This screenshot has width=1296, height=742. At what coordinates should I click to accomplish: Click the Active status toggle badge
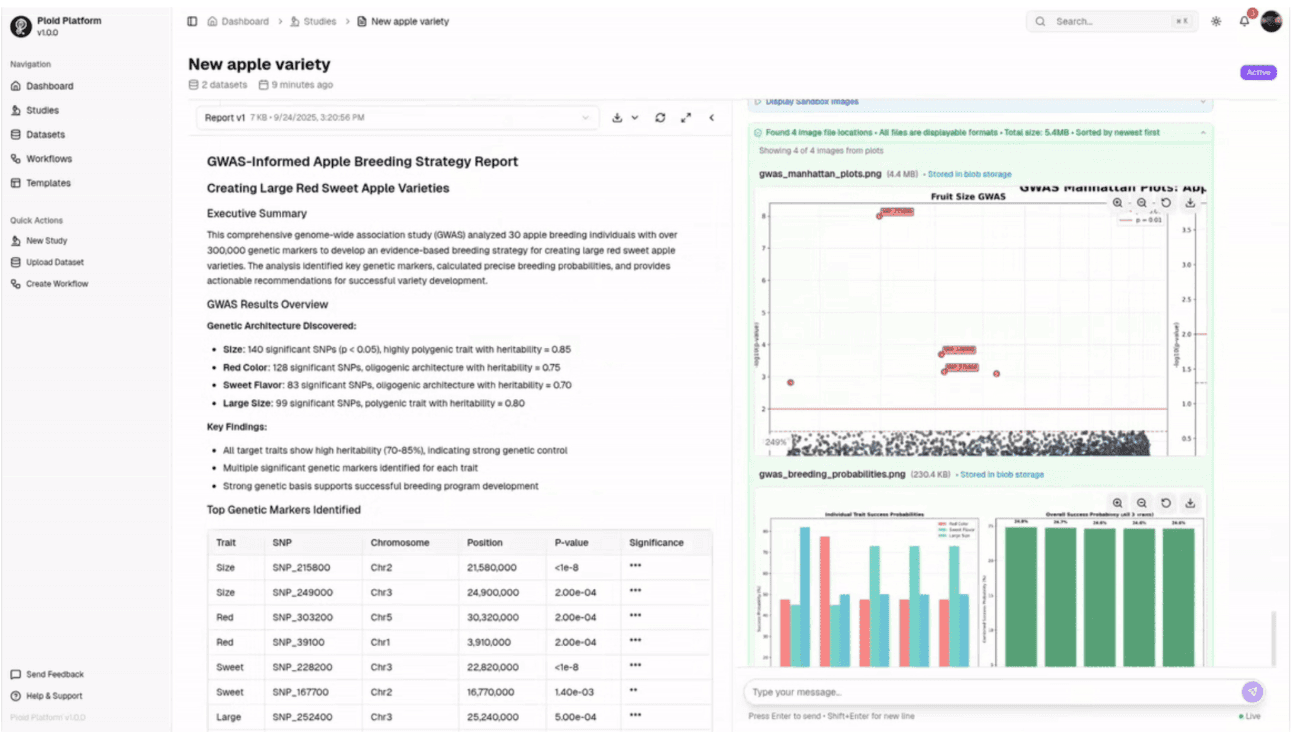click(x=1257, y=72)
